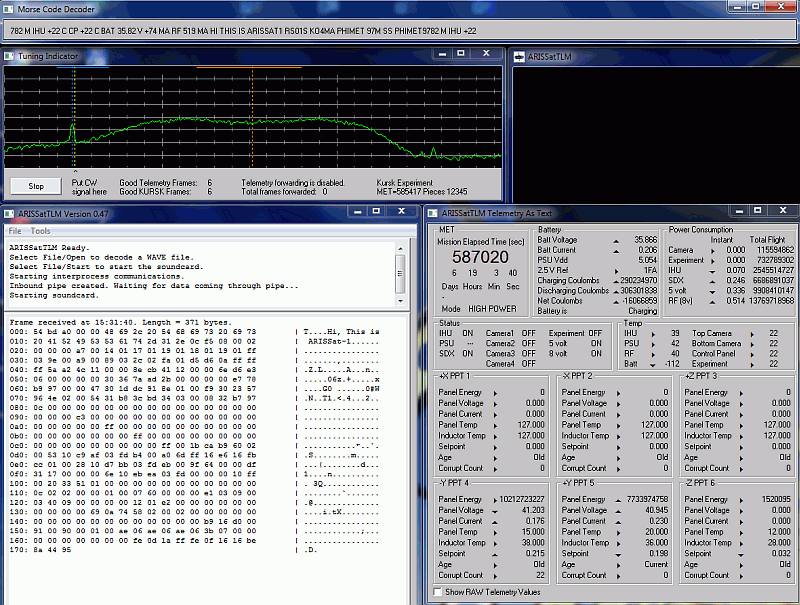The height and width of the screenshot is (605, 800).
Task: Enable Show RAW Telemetry Values checkbox
Action: [437, 592]
